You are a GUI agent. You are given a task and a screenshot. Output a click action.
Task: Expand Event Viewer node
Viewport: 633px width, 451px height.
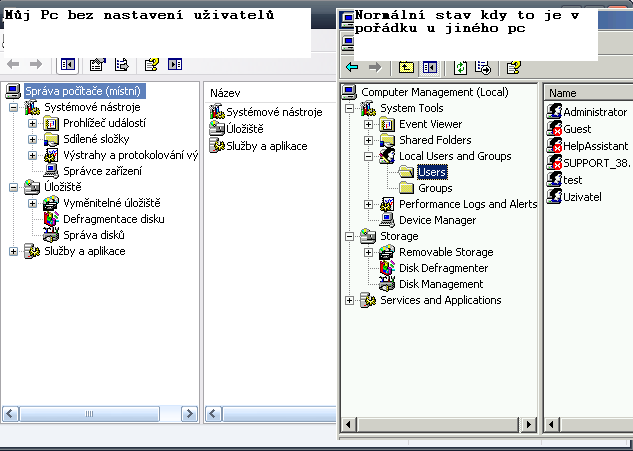click(368, 124)
